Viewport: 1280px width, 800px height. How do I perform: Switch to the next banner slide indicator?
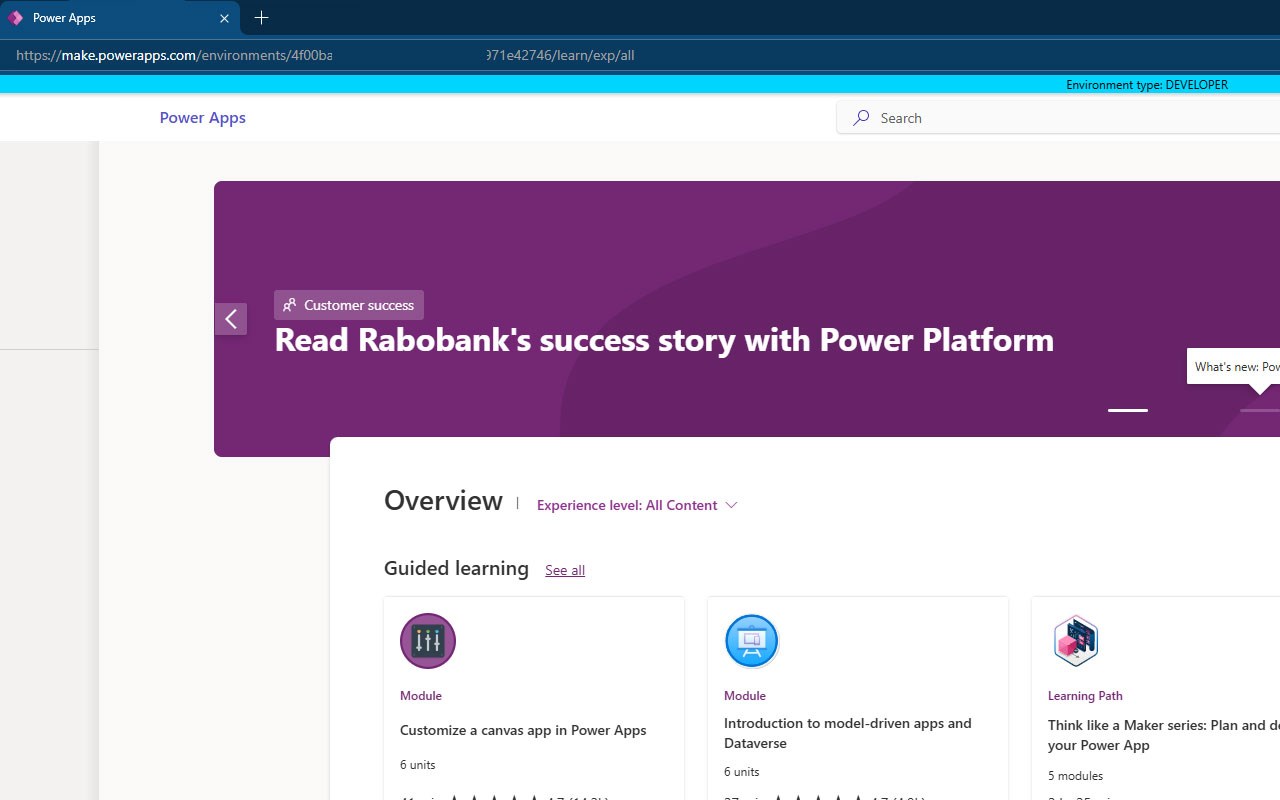pos(1259,410)
